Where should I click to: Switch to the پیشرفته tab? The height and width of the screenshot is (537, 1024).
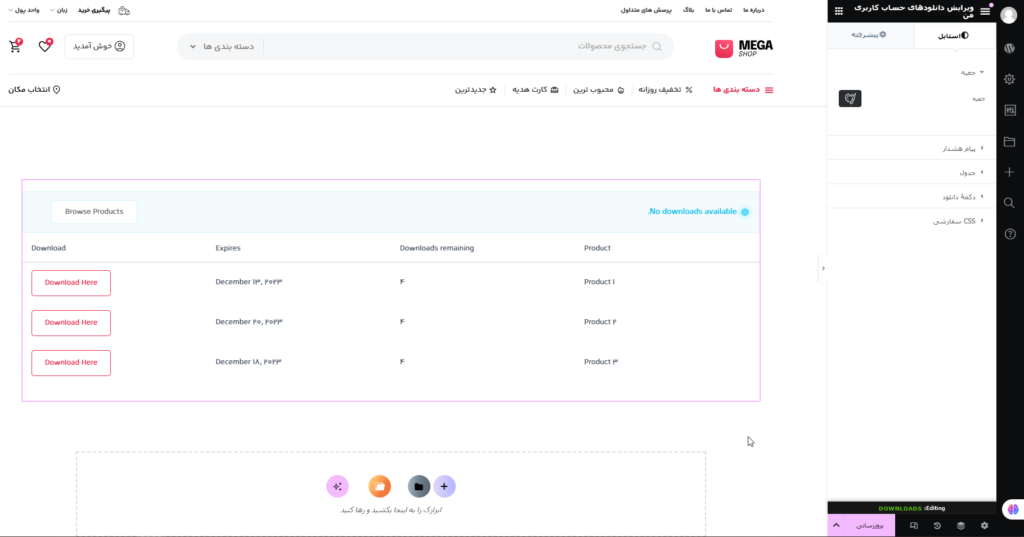pos(870,35)
